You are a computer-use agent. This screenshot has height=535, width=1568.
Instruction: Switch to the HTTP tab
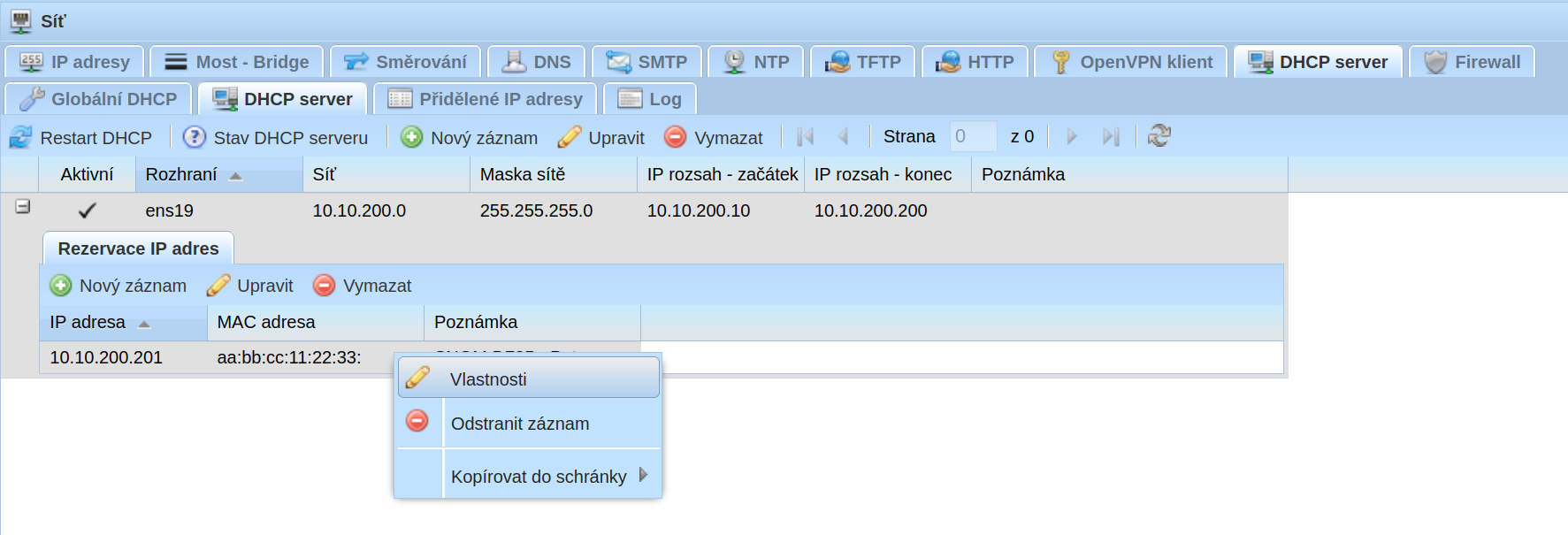(975, 62)
